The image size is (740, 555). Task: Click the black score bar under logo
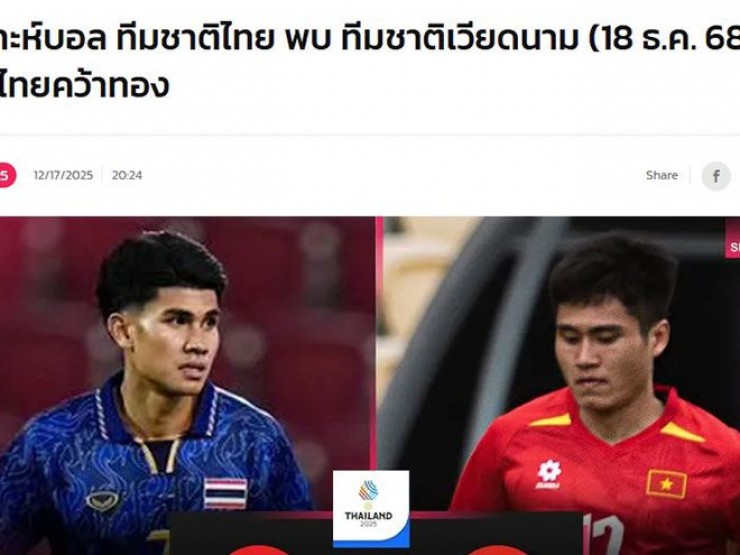(376, 534)
